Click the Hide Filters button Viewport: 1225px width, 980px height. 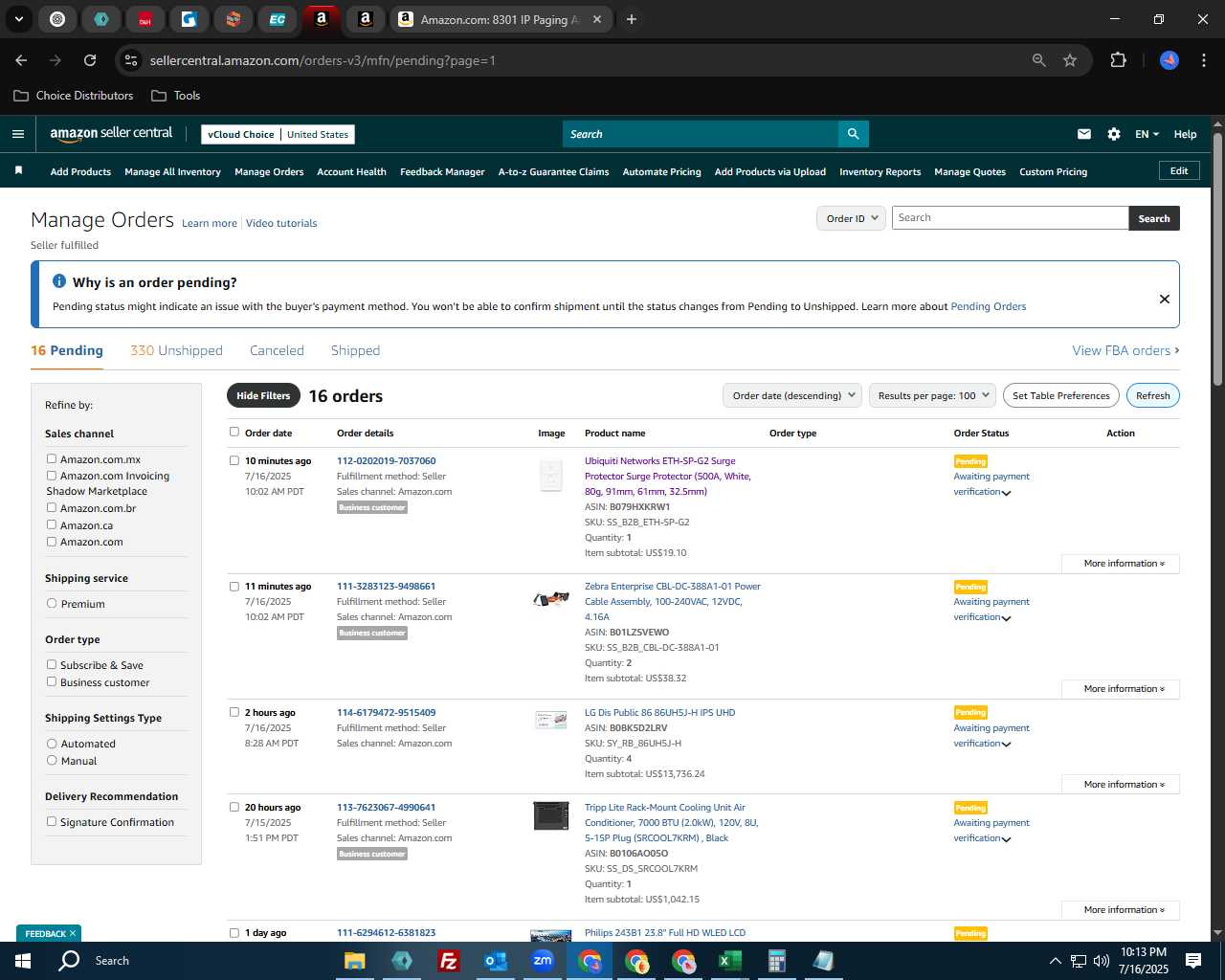pos(263,395)
